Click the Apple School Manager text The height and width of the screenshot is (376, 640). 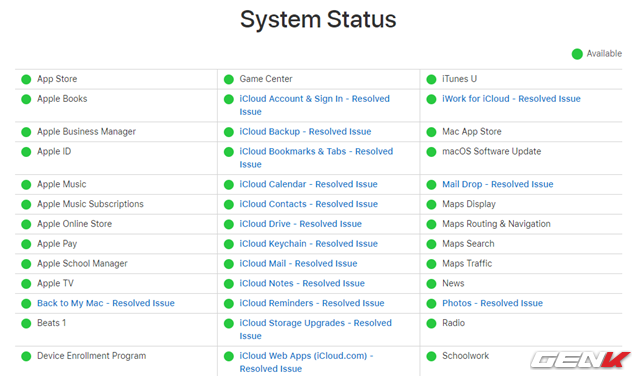(82, 264)
